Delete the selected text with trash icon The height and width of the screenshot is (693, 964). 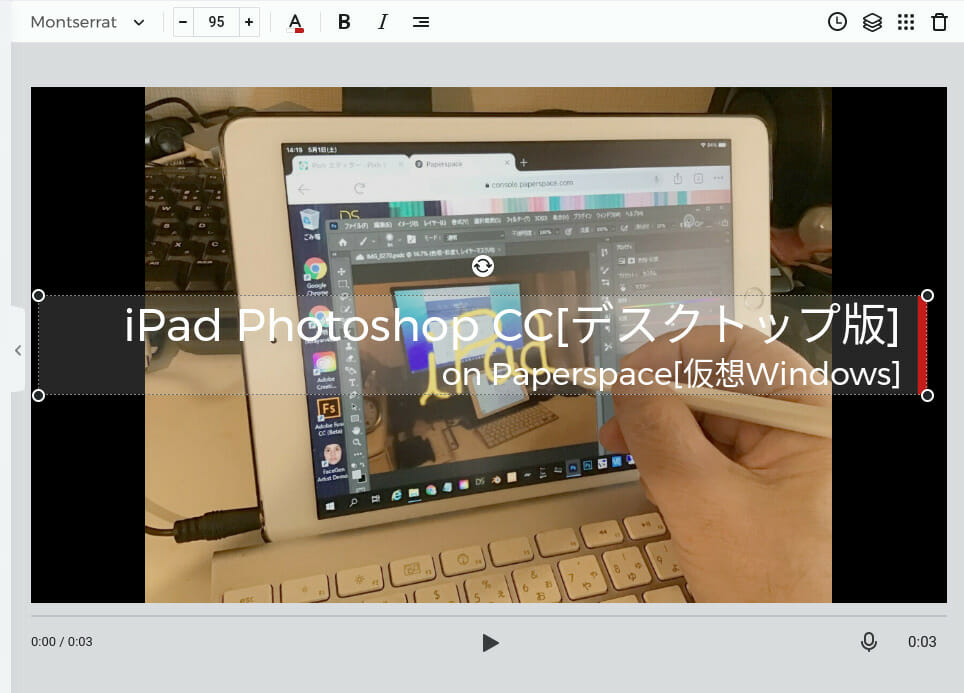pyautogui.click(x=939, y=22)
